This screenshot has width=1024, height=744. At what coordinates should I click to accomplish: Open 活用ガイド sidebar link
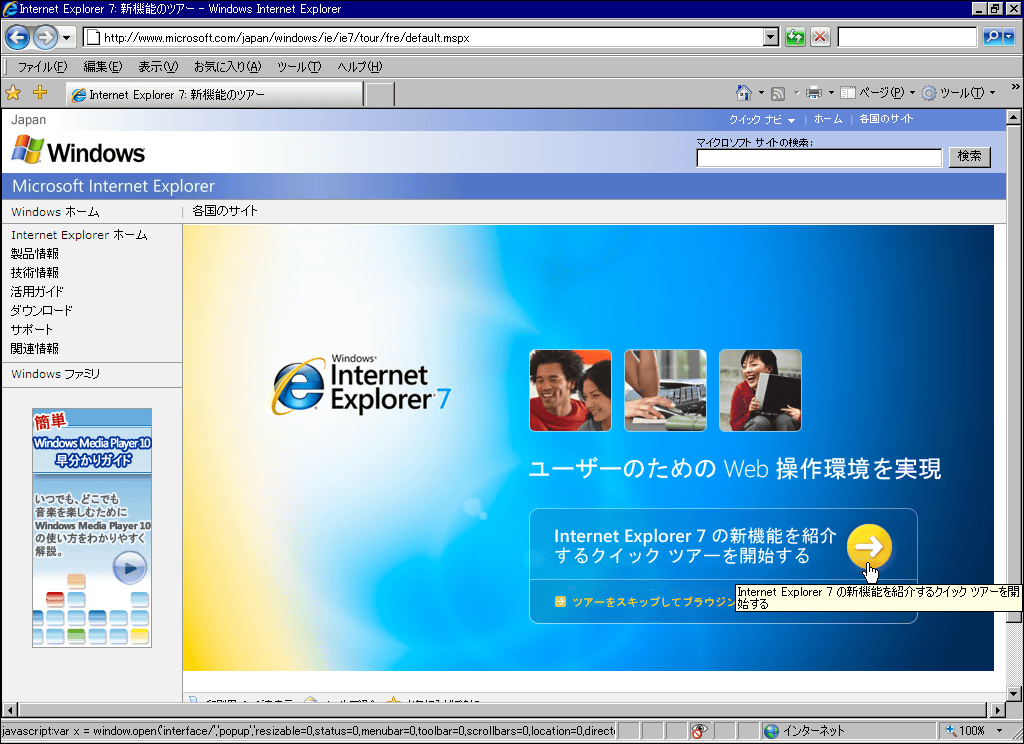coord(37,291)
